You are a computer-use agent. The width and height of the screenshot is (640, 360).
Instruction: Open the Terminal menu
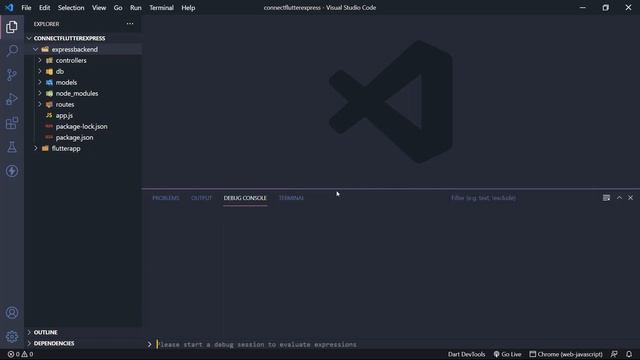pos(161,8)
